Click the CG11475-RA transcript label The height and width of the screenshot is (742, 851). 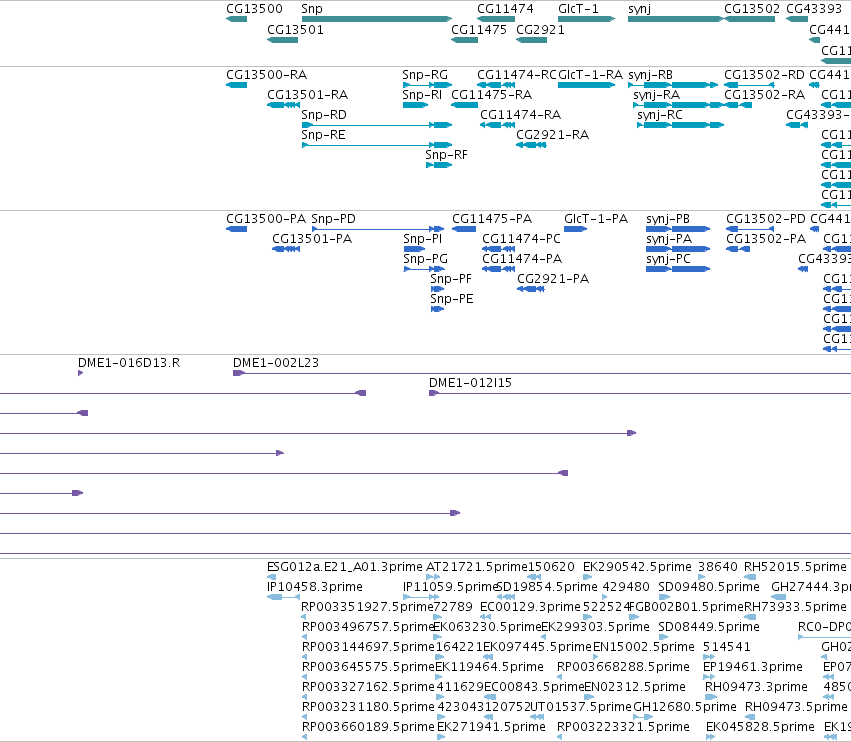pyautogui.click(x=491, y=94)
